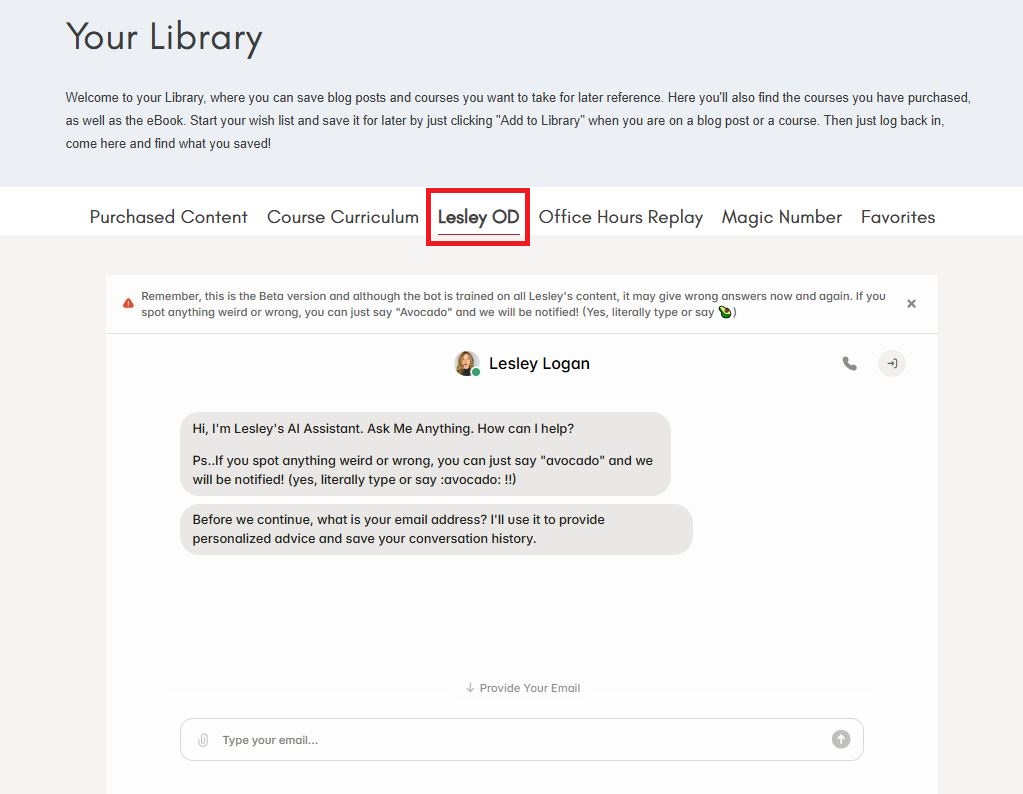Viewport: 1023px width, 794px height.
Task: Dismiss the Beta version notice banner
Action: [x=911, y=304]
